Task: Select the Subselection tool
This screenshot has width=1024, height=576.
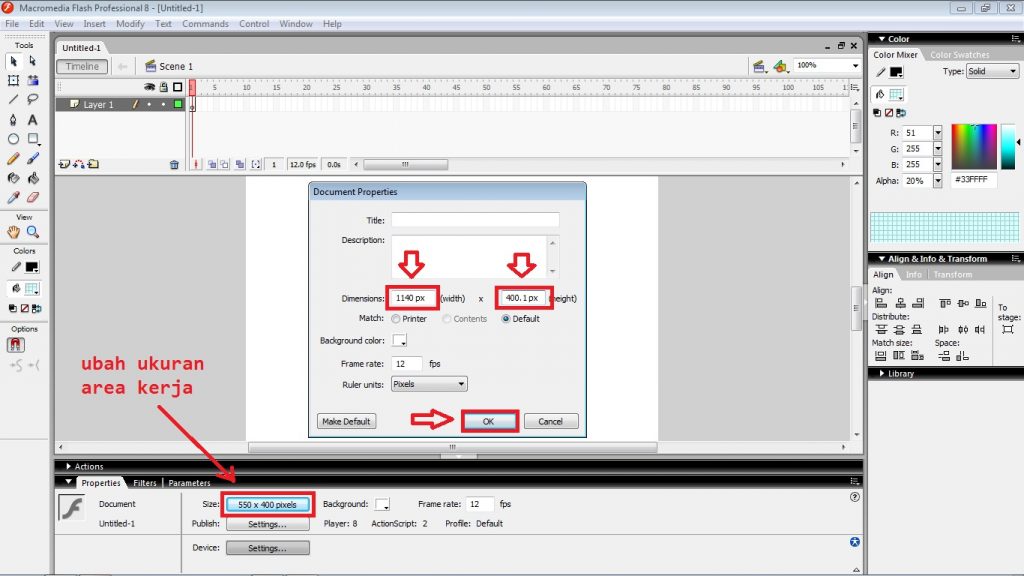Action: coord(33,61)
